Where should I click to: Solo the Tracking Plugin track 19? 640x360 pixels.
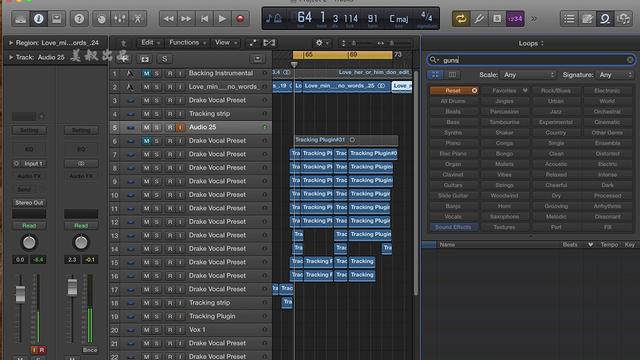(156, 316)
